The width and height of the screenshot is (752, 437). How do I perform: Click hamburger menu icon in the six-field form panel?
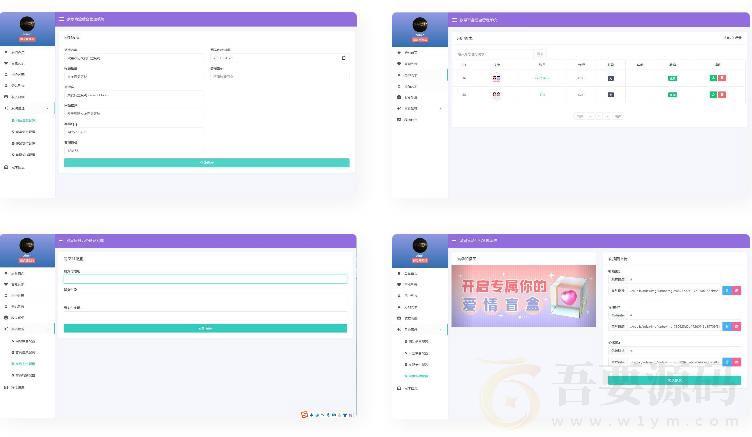(61, 19)
